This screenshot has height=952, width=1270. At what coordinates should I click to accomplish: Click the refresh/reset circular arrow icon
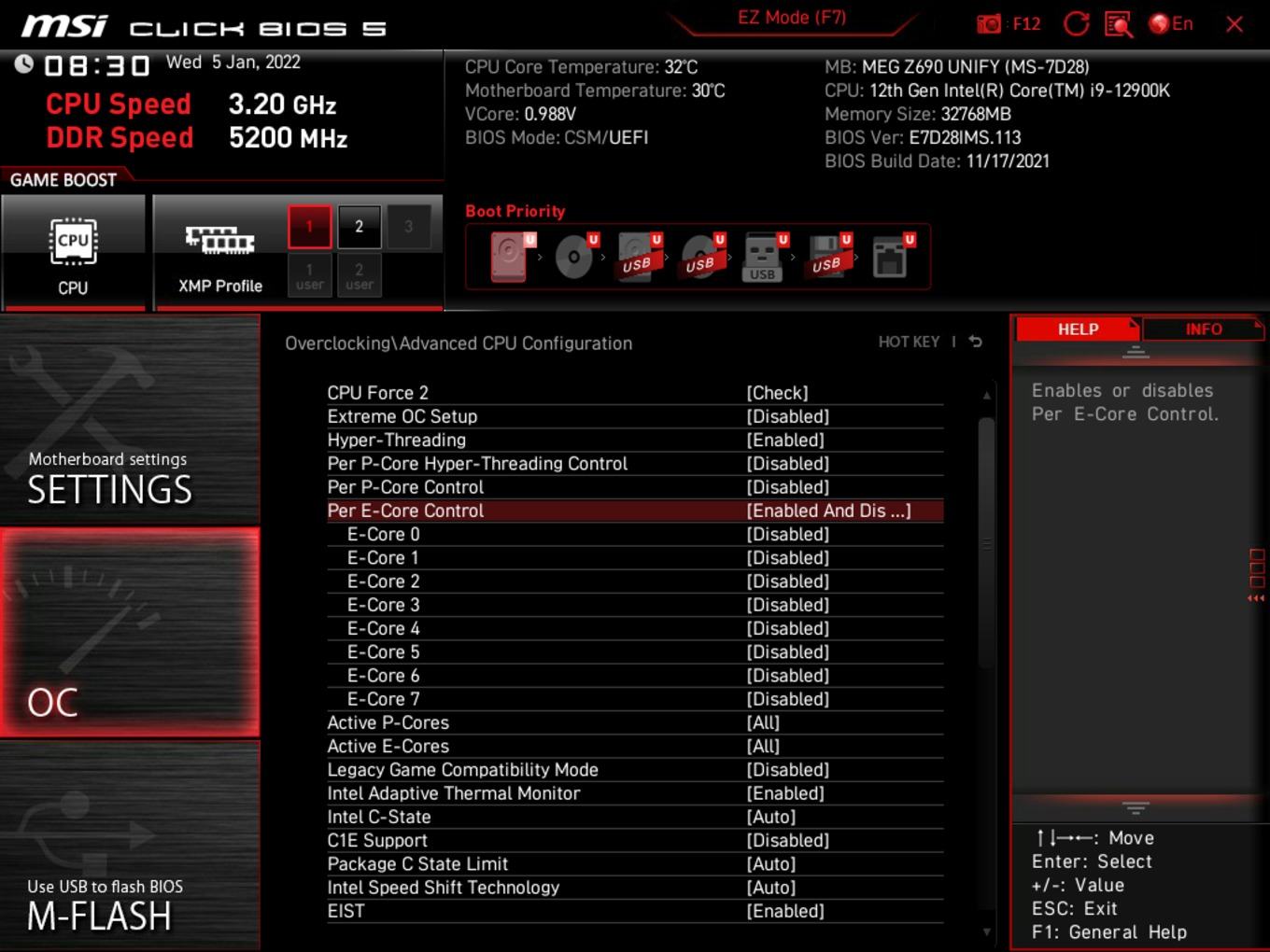pos(1077,24)
